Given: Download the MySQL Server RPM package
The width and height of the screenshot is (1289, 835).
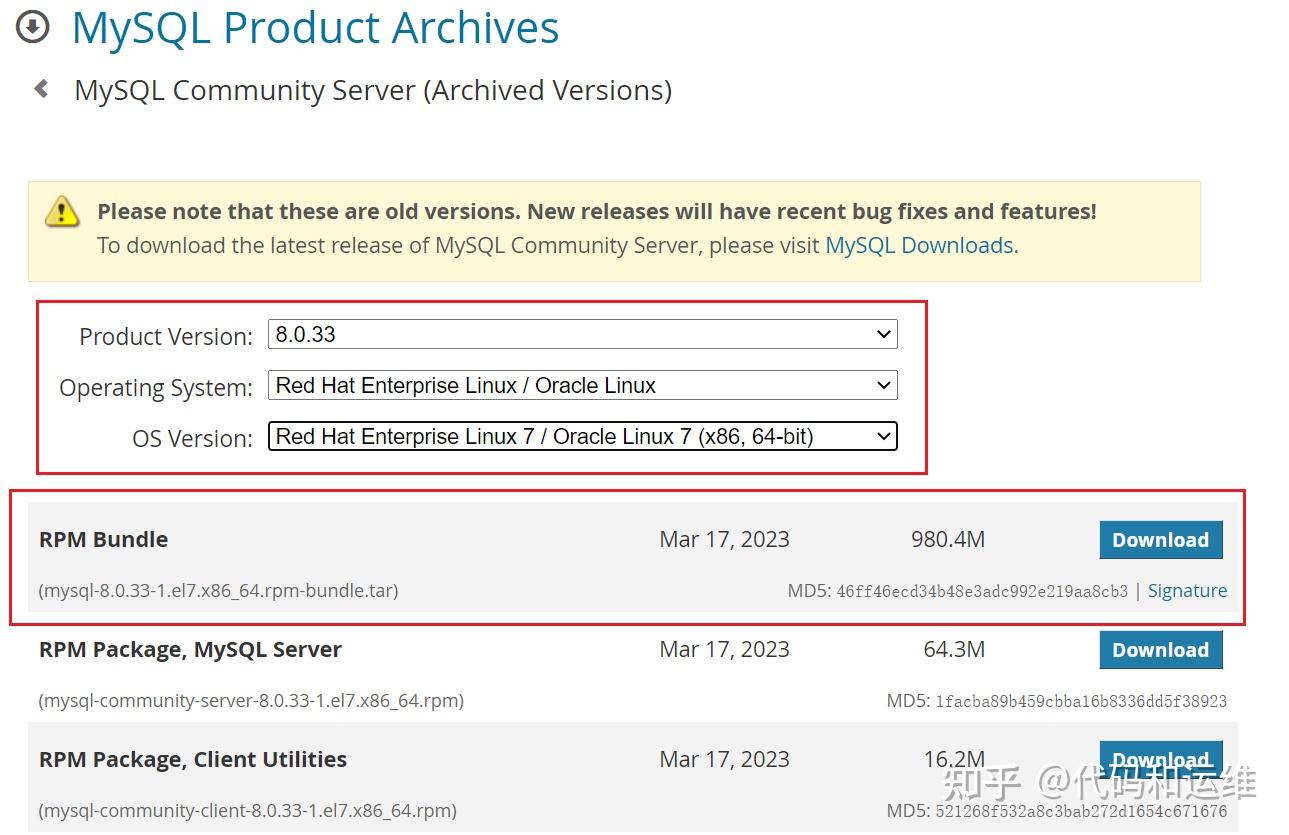Looking at the screenshot, I should [x=1160, y=650].
